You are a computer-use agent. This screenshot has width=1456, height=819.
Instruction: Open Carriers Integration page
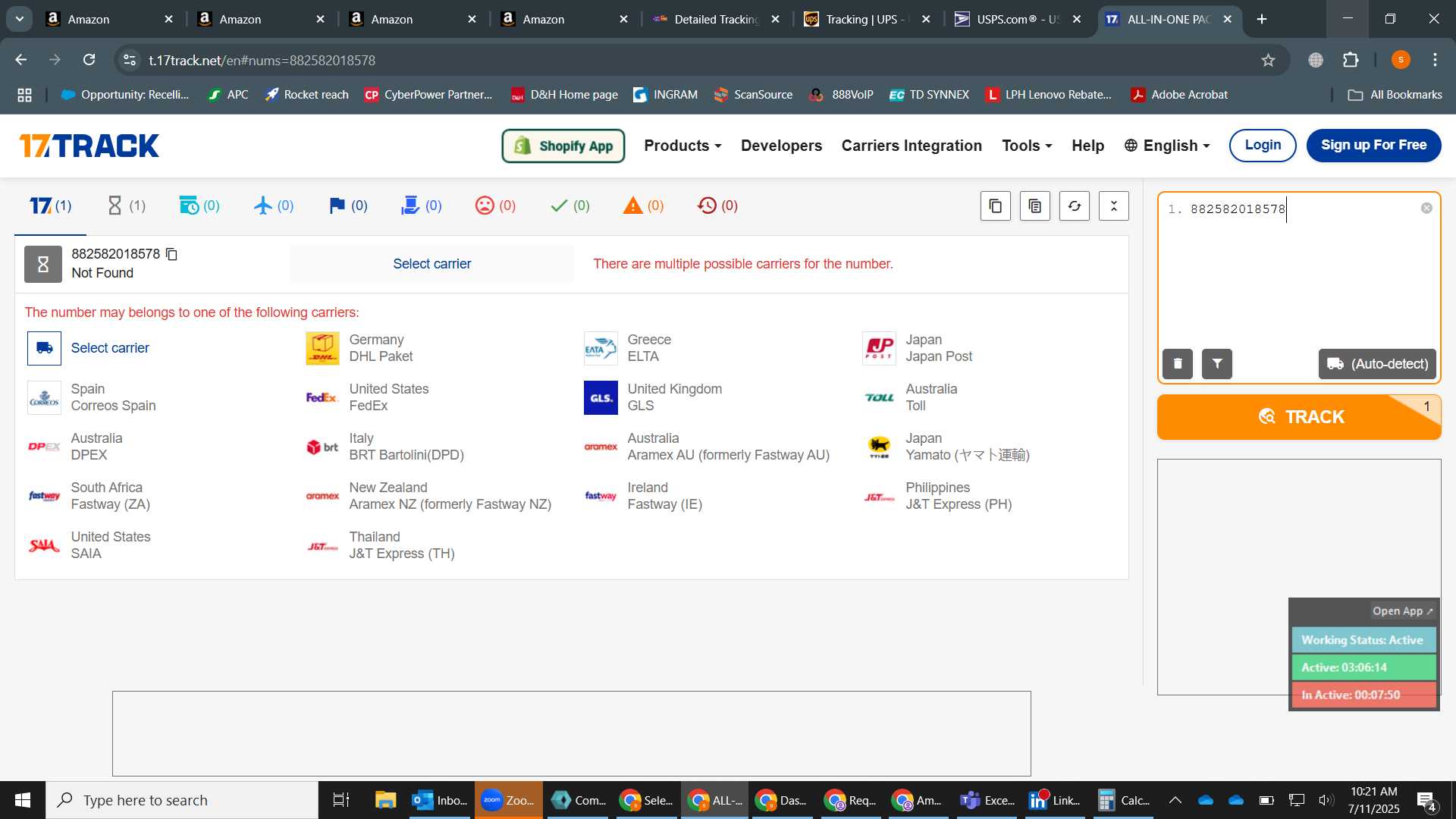[x=912, y=146]
